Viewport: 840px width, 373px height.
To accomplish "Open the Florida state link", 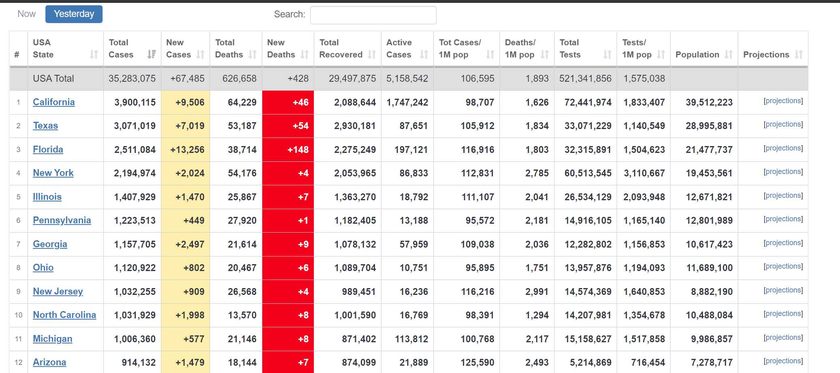I will tap(48, 150).
